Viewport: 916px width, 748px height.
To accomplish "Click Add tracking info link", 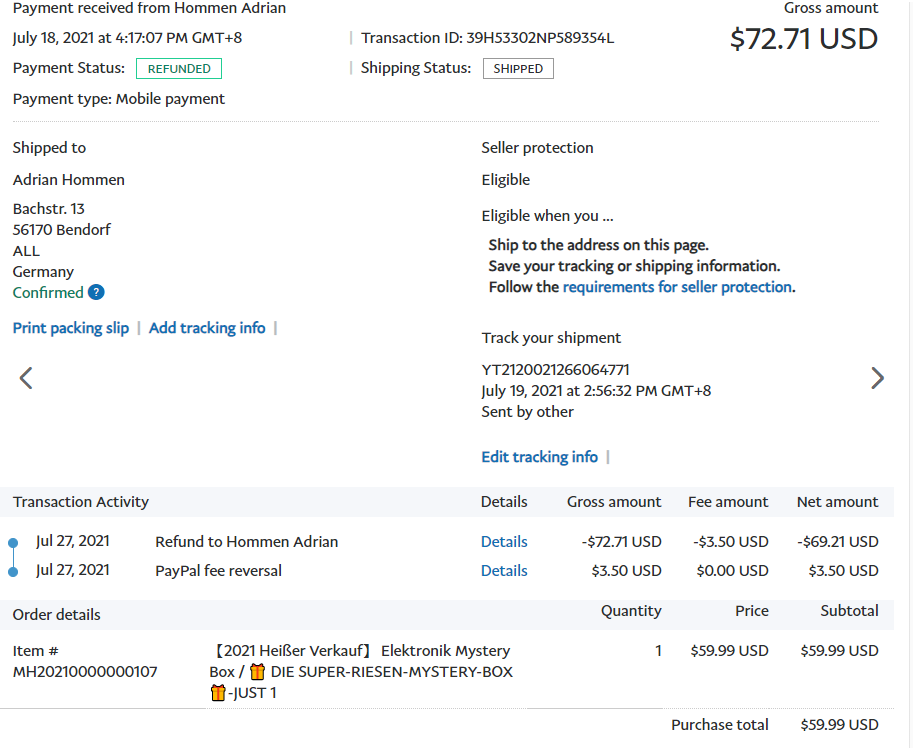I will (x=207, y=328).
